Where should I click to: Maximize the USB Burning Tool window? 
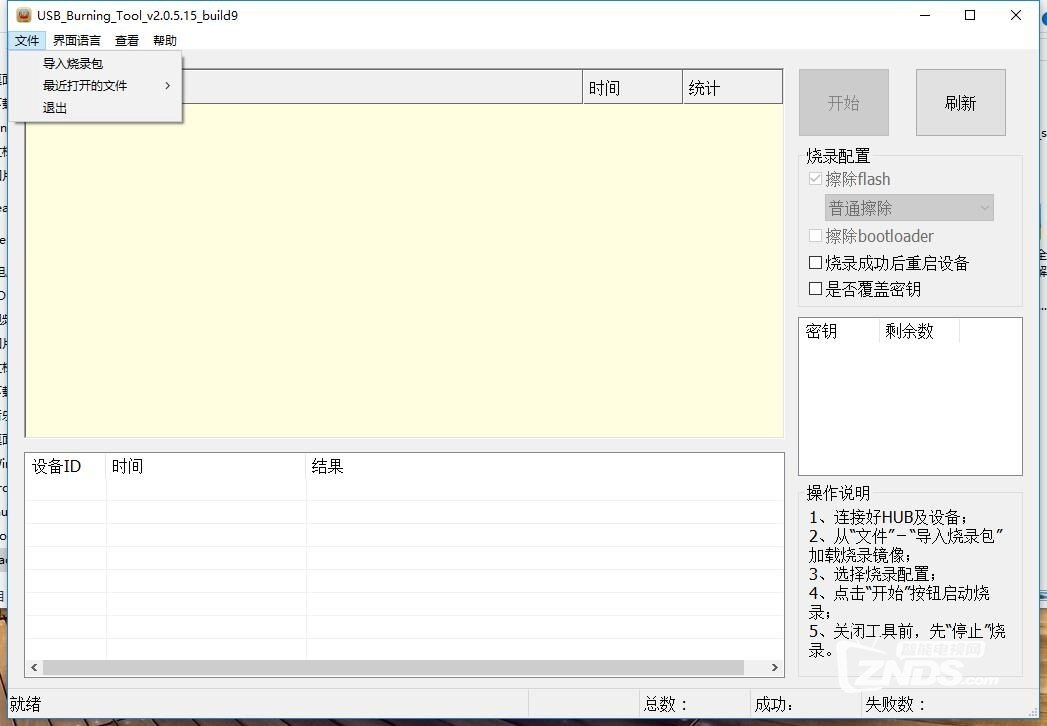click(x=970, y=15)
